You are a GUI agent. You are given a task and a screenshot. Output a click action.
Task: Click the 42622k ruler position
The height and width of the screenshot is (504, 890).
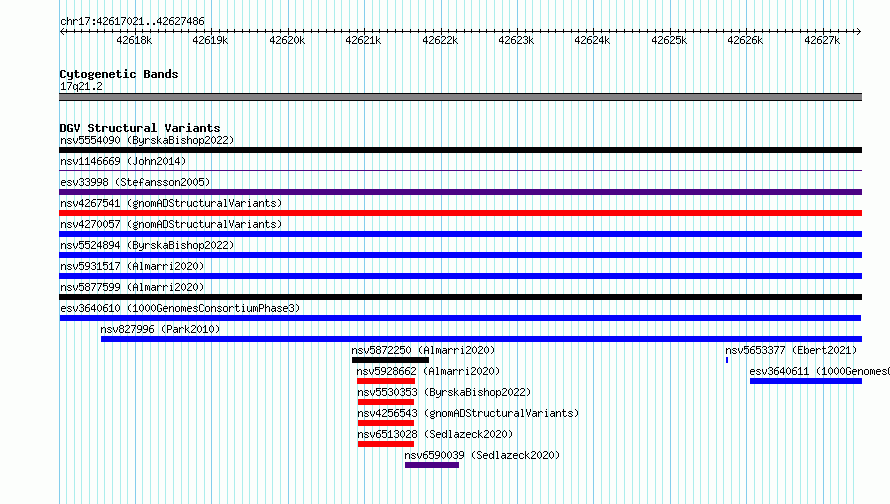tap(440, 40)
